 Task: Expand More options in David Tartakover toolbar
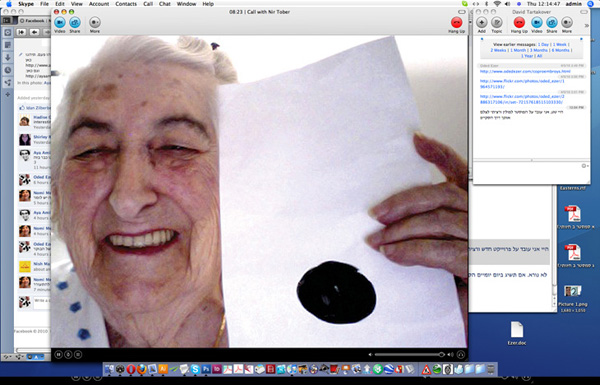click(567, 23)
